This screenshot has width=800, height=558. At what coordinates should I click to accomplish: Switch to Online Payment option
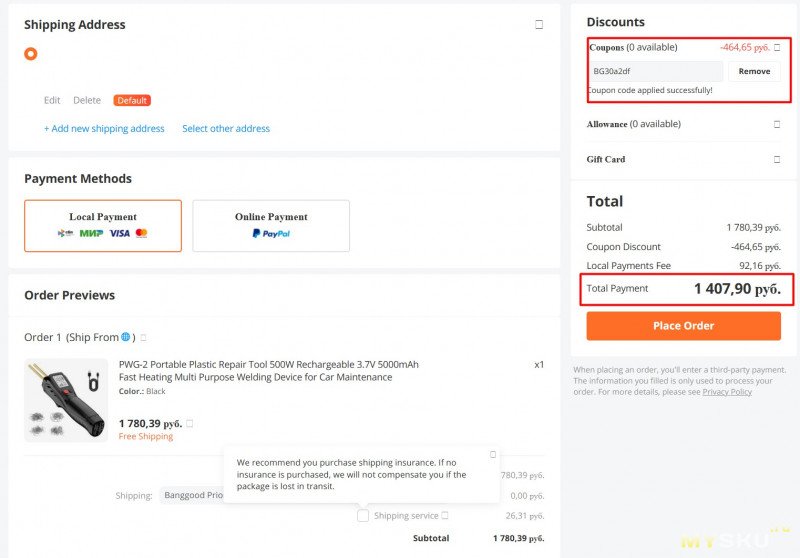pos(271,225)
